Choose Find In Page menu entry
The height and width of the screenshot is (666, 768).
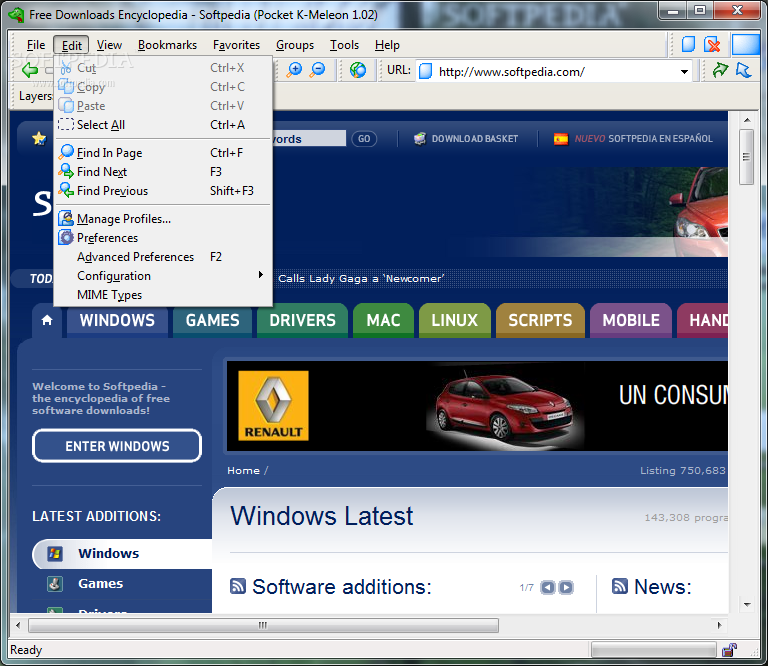tap(162, 153)
